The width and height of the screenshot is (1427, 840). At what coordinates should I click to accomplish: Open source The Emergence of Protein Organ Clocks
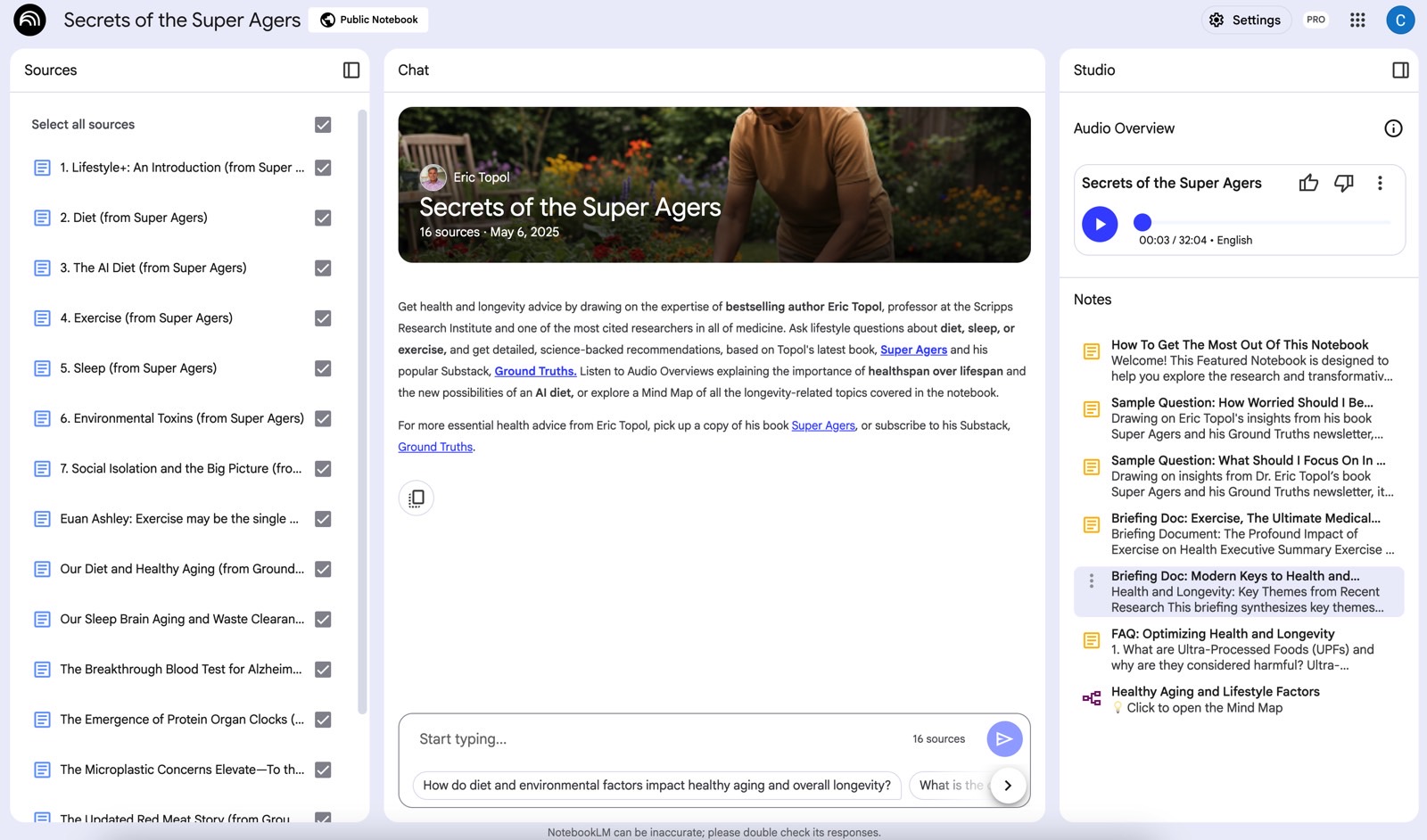182,720
